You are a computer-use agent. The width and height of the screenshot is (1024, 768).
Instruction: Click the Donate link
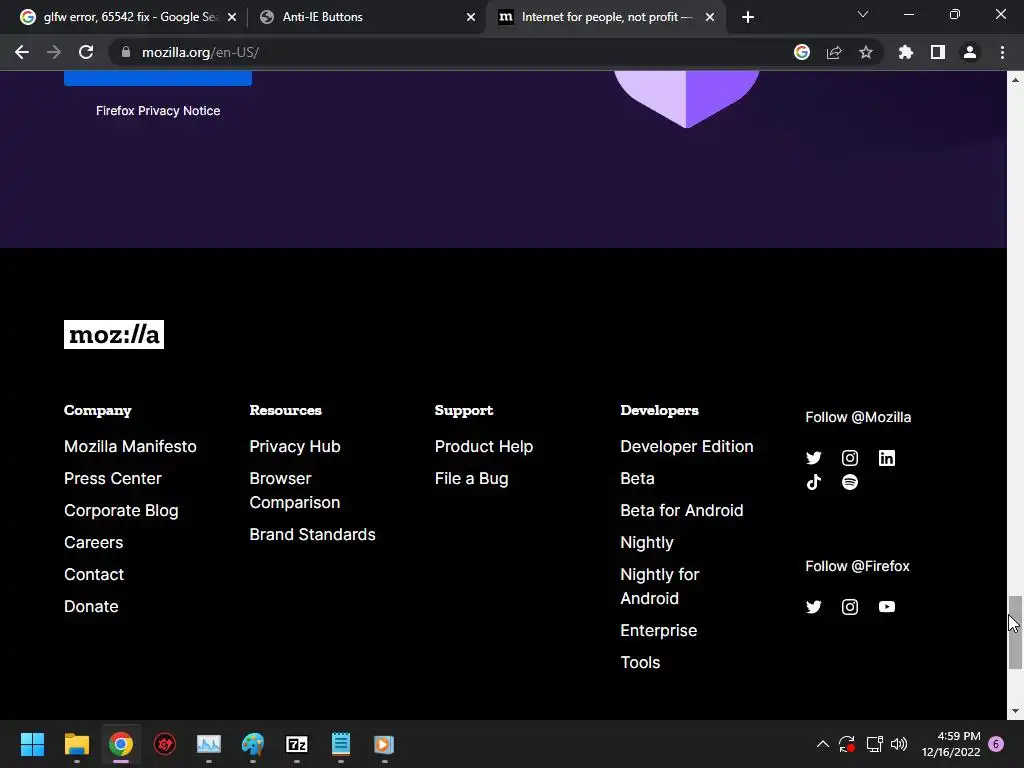[x=91, y=606]
